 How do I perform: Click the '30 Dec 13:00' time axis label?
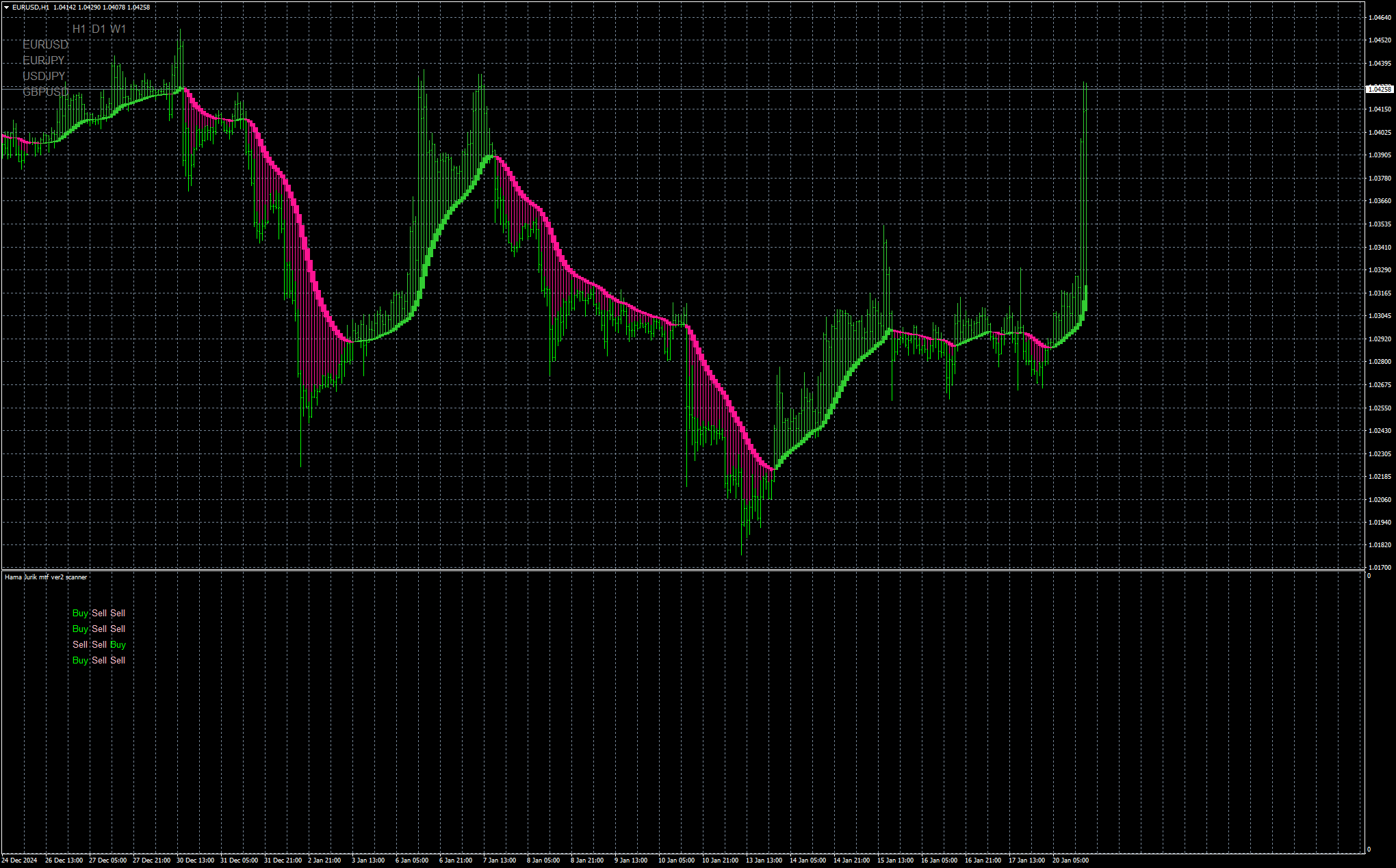(196, 860)
